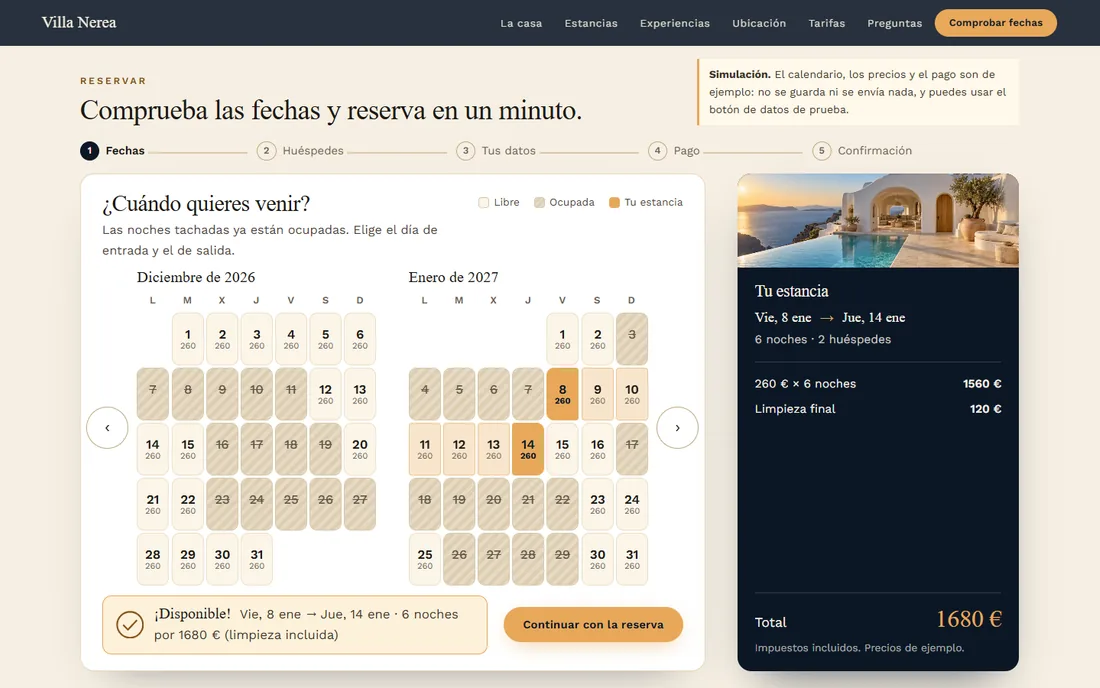Select step 2 Huéspedes
This screenshot has height=688, width=1100.
click(300, 151)
